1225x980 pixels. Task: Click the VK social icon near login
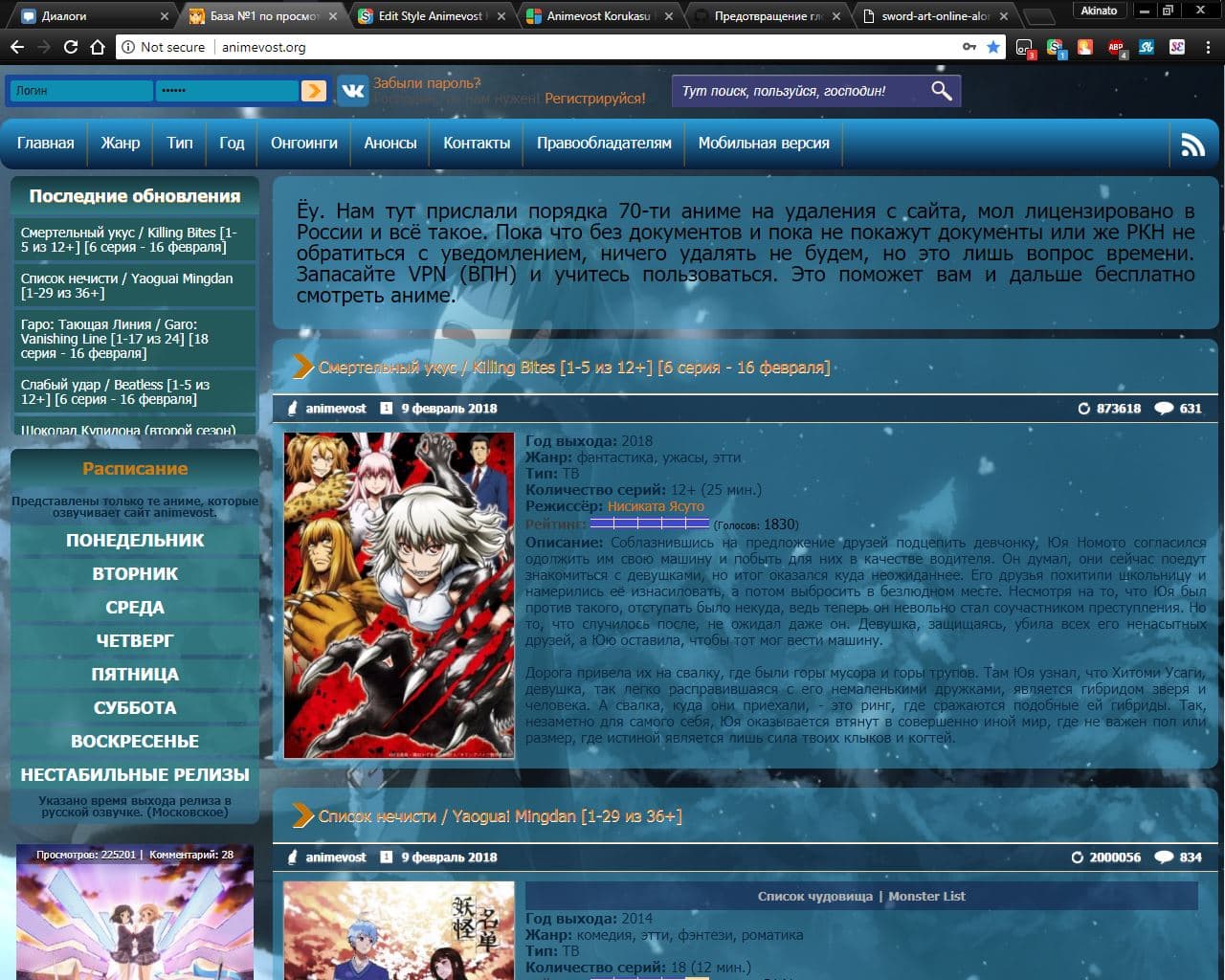353,90
